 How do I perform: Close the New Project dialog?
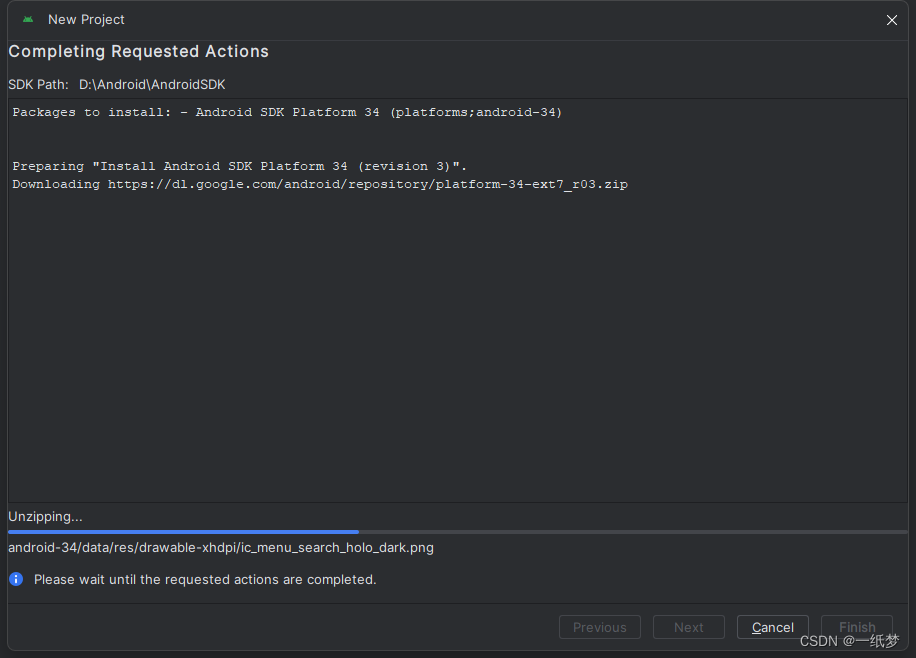point(891,20)
